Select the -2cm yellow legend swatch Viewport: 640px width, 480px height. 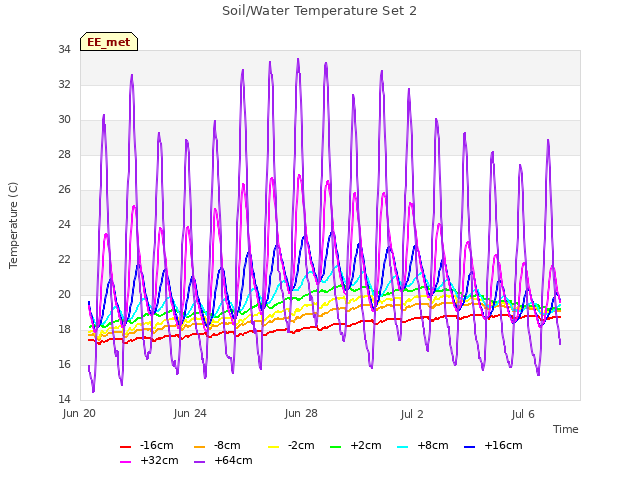pos(273,447)
